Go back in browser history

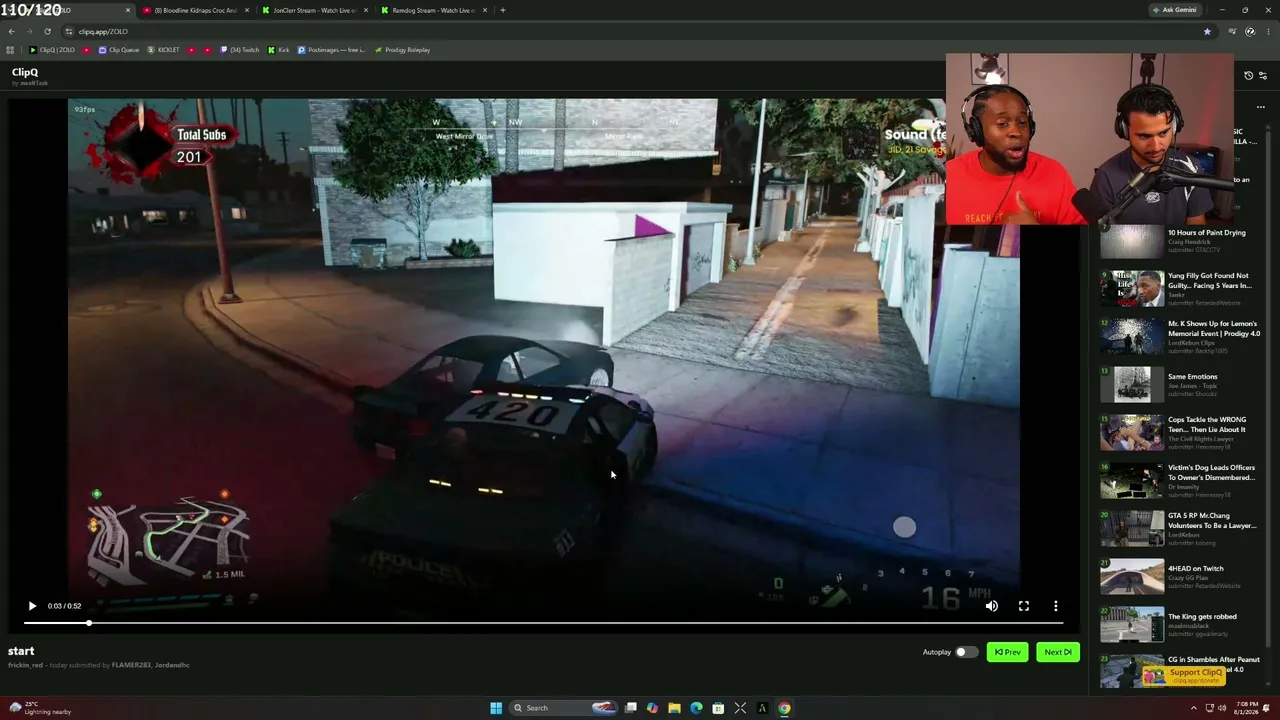click(x=11, y=31)
